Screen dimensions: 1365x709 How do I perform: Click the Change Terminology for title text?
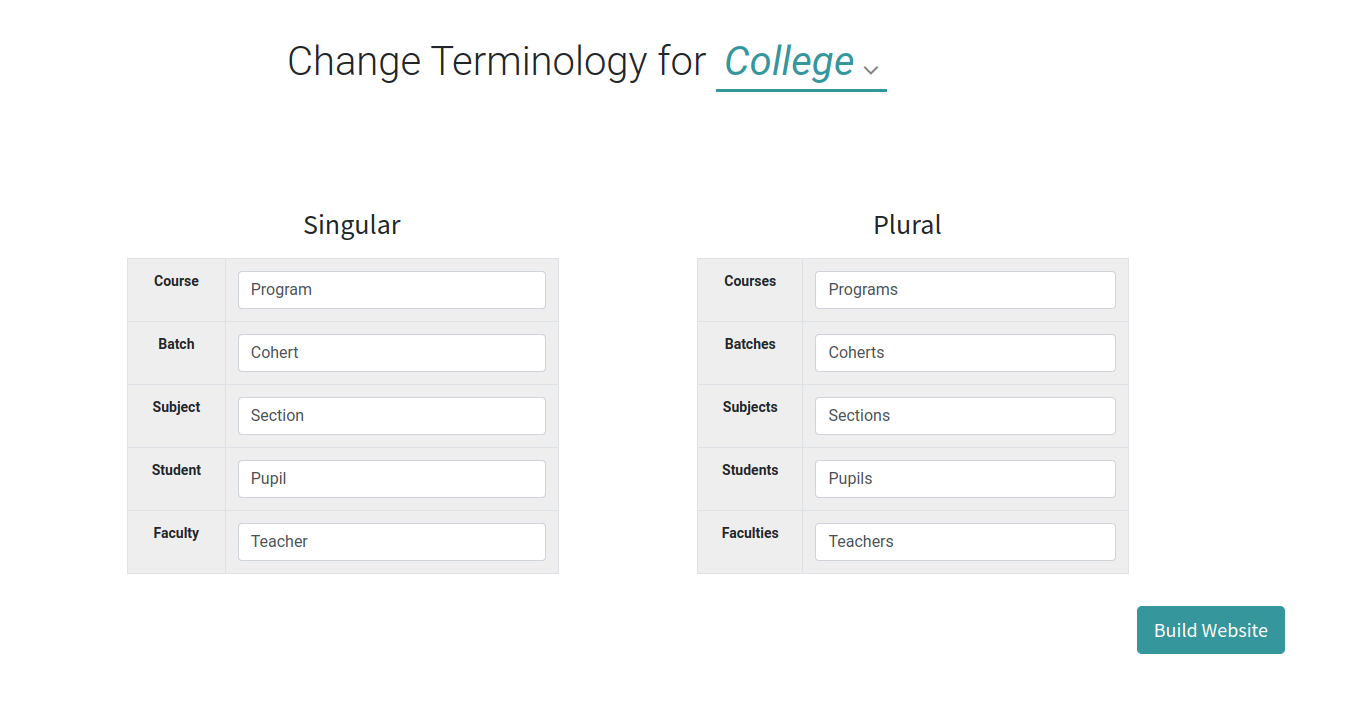(x=496, y=62)
